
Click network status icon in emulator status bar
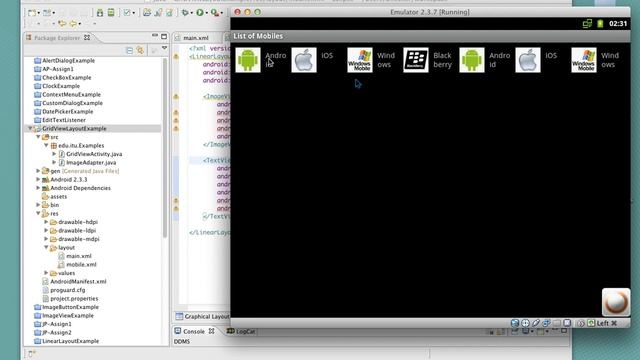pyautogui.click(x=587, y=23)
